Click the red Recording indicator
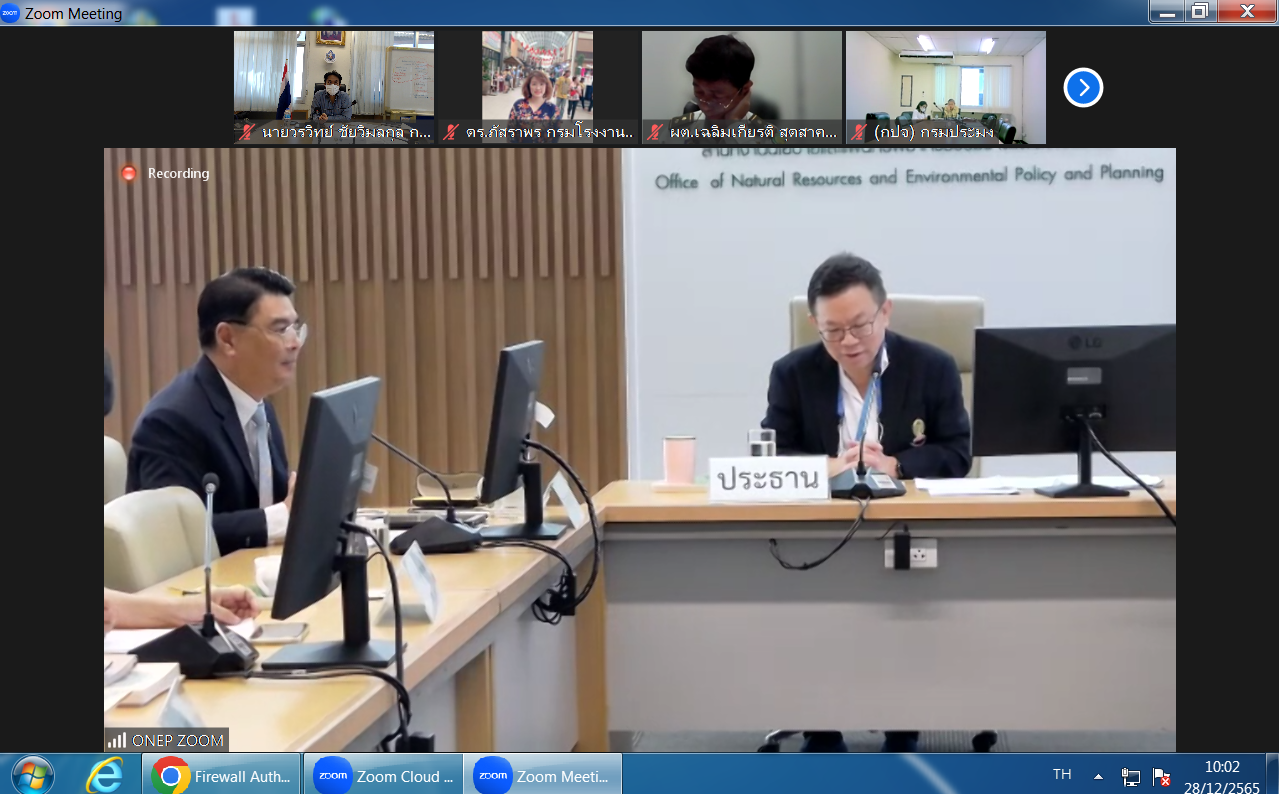Screen dimensions: 1279x794 [x=128, y=173]
